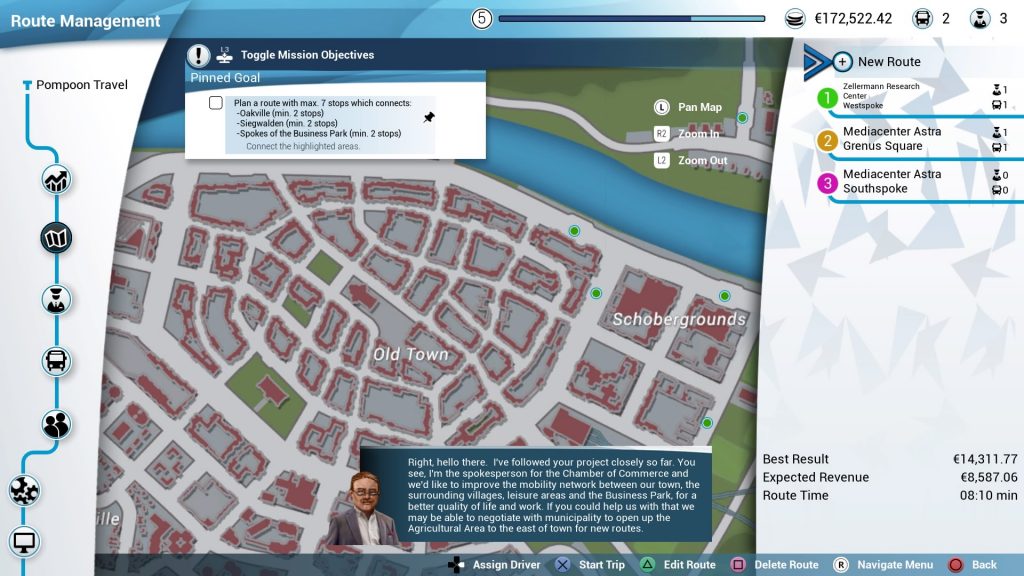
Task: Click Start Trip in bottom bar
Action: click(601, 565)
